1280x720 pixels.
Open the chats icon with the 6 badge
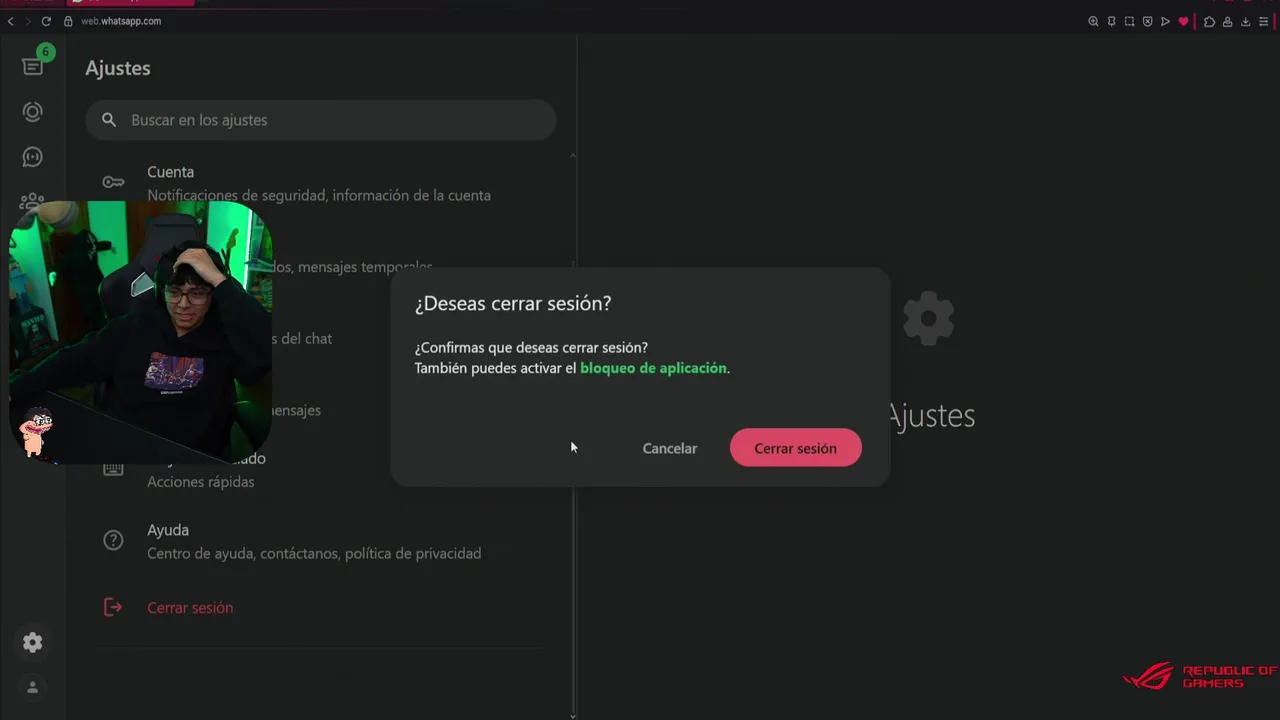[33, 66]
